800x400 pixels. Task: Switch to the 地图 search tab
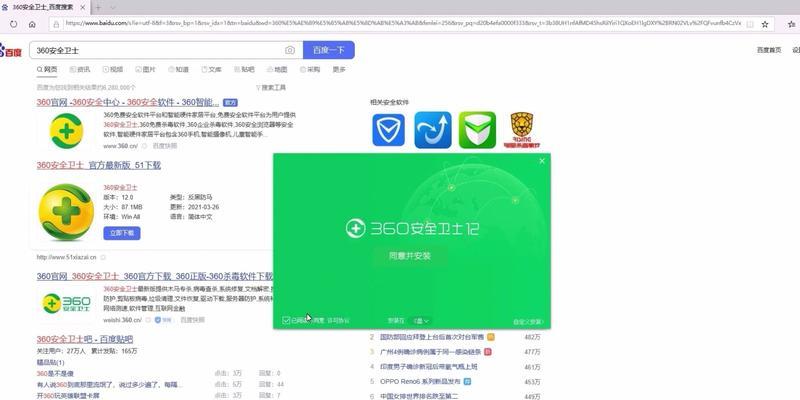point(277,69)
